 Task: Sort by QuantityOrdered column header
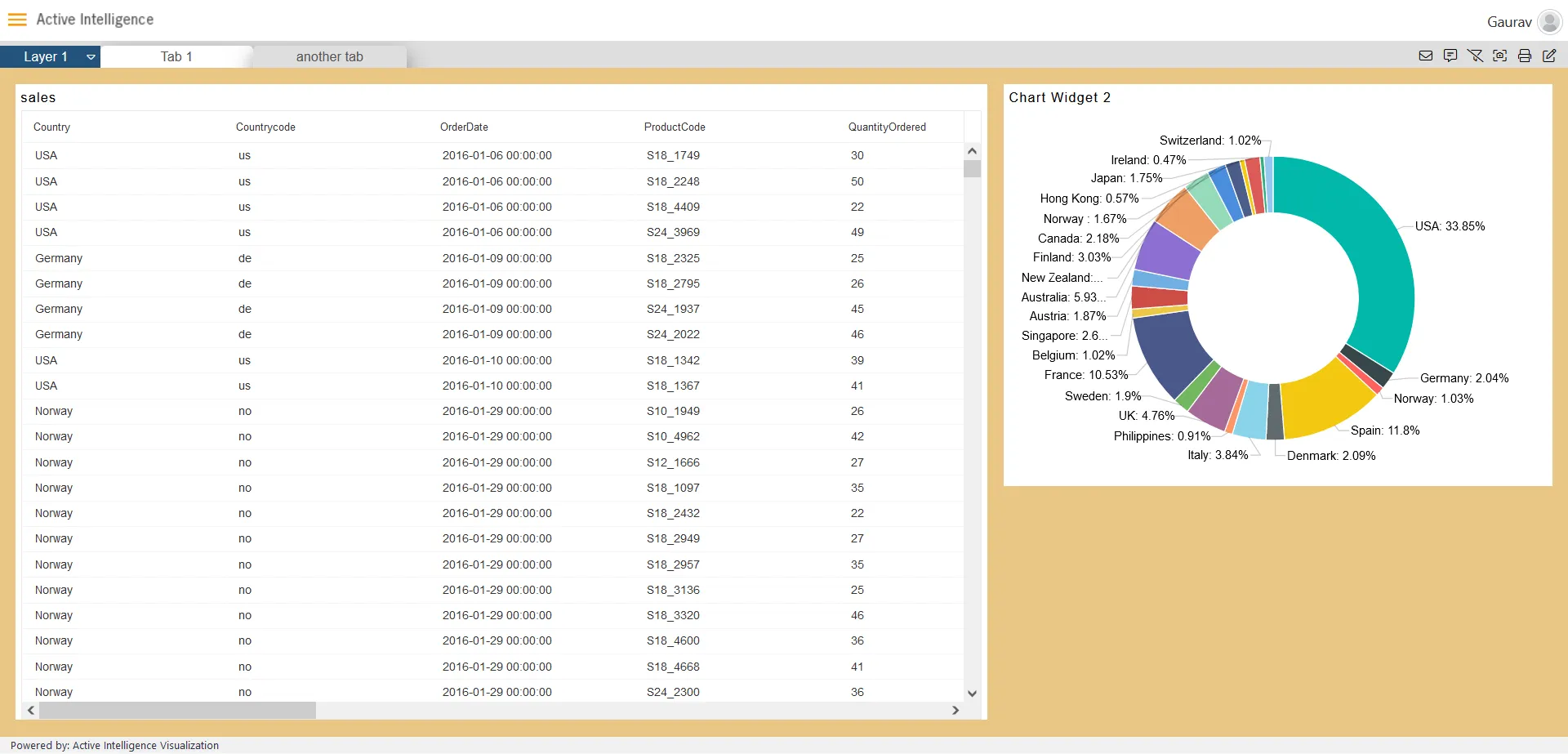(x=886, y=127)
